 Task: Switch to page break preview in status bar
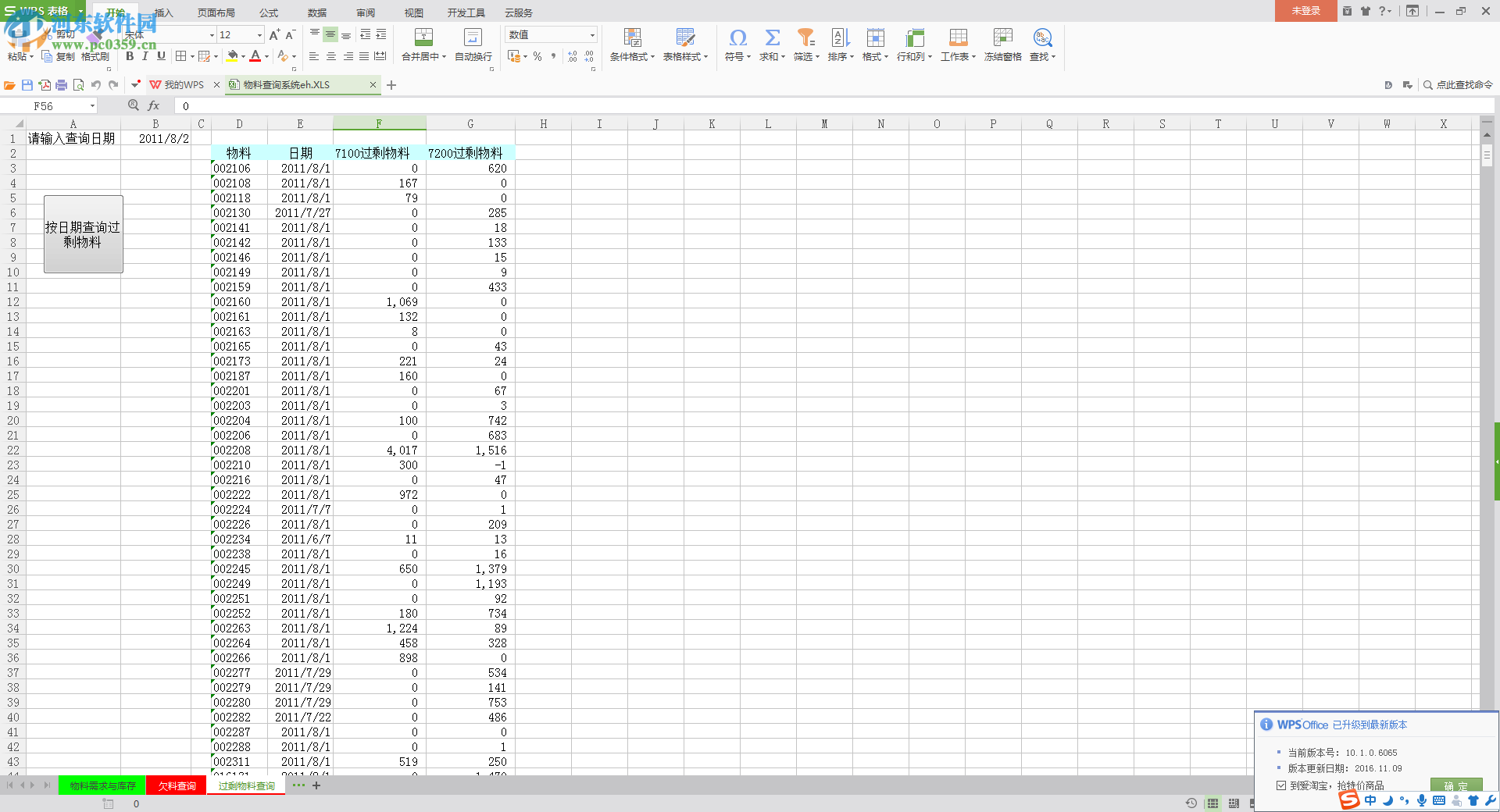pyautogui.click(x=1234, y=803)
